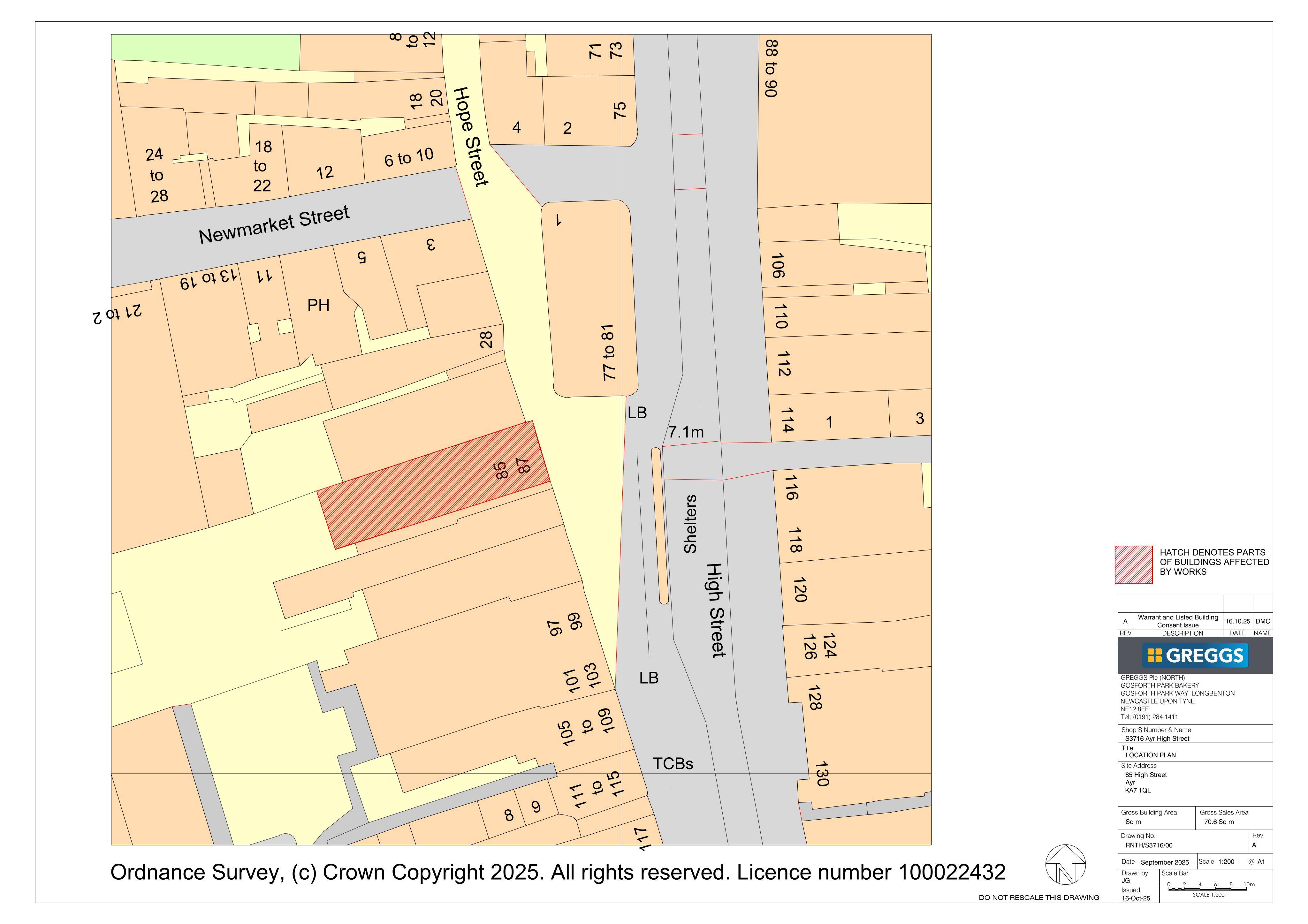
Task: Click 'S3716 Ayr High Street' shop name
Action: (x=1157, y=738)
